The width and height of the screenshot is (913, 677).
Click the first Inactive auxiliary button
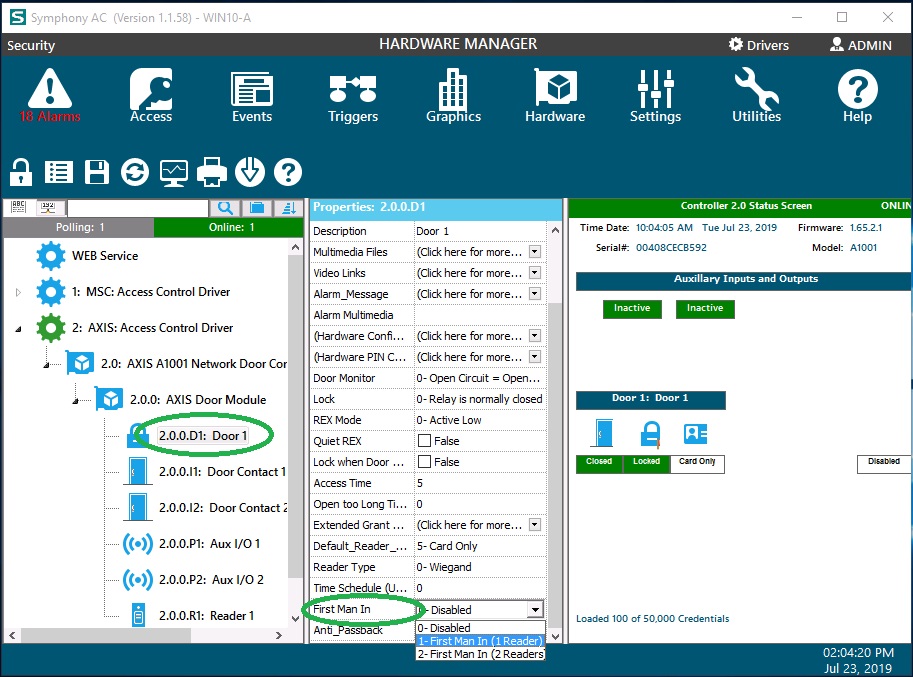pyautogui.click(x=632, y=309)
